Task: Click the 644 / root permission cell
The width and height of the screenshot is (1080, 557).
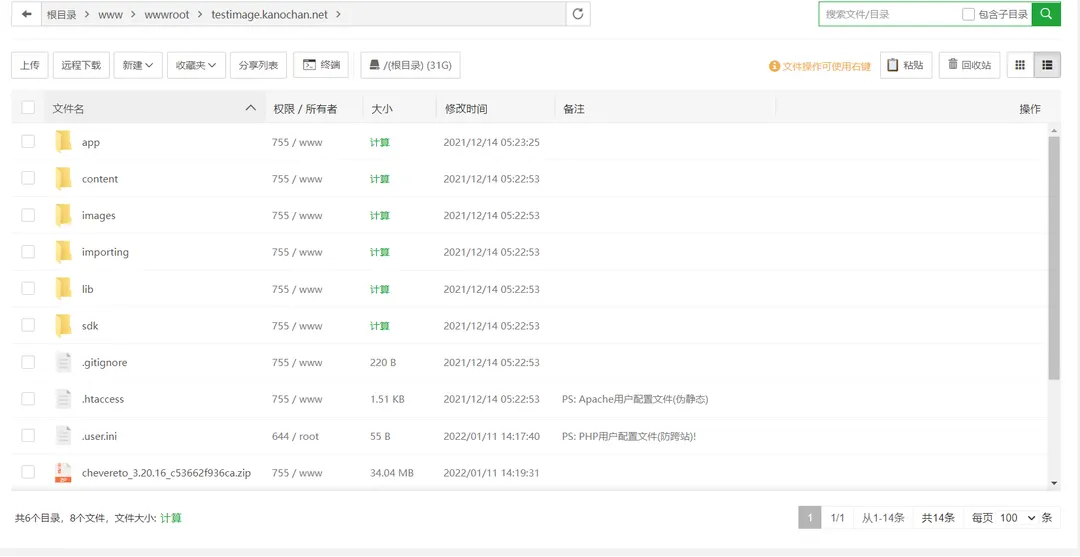Action: [295, 436]
